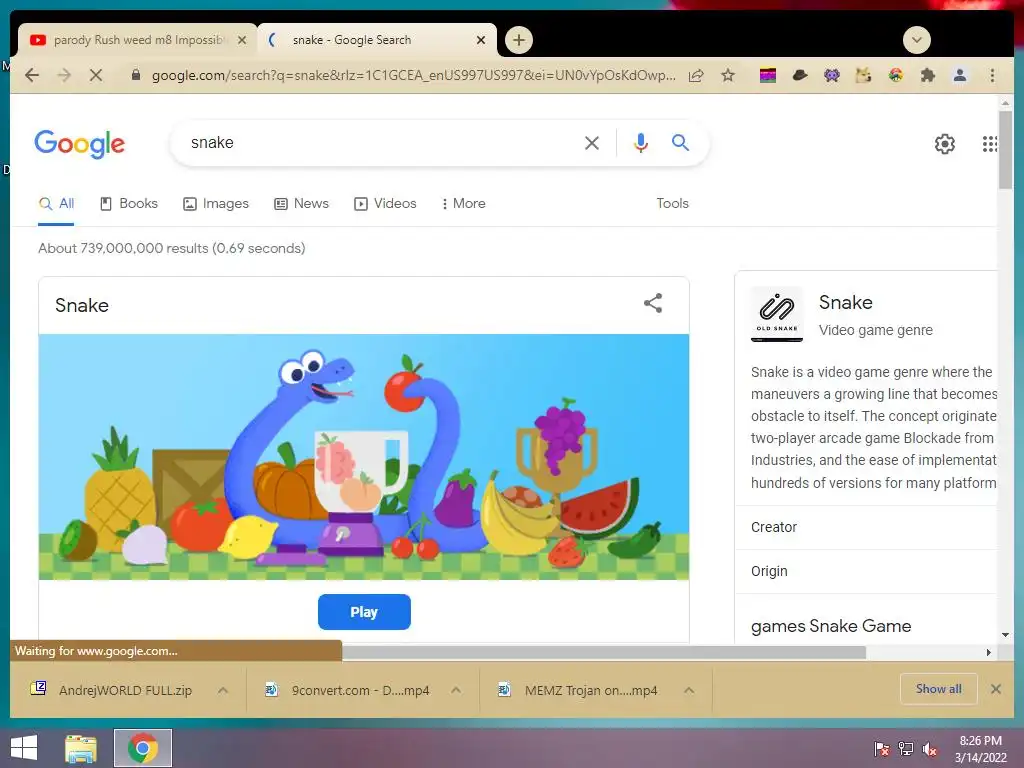Switch to News results
The image size is (1024, 768).
(301, 204)
